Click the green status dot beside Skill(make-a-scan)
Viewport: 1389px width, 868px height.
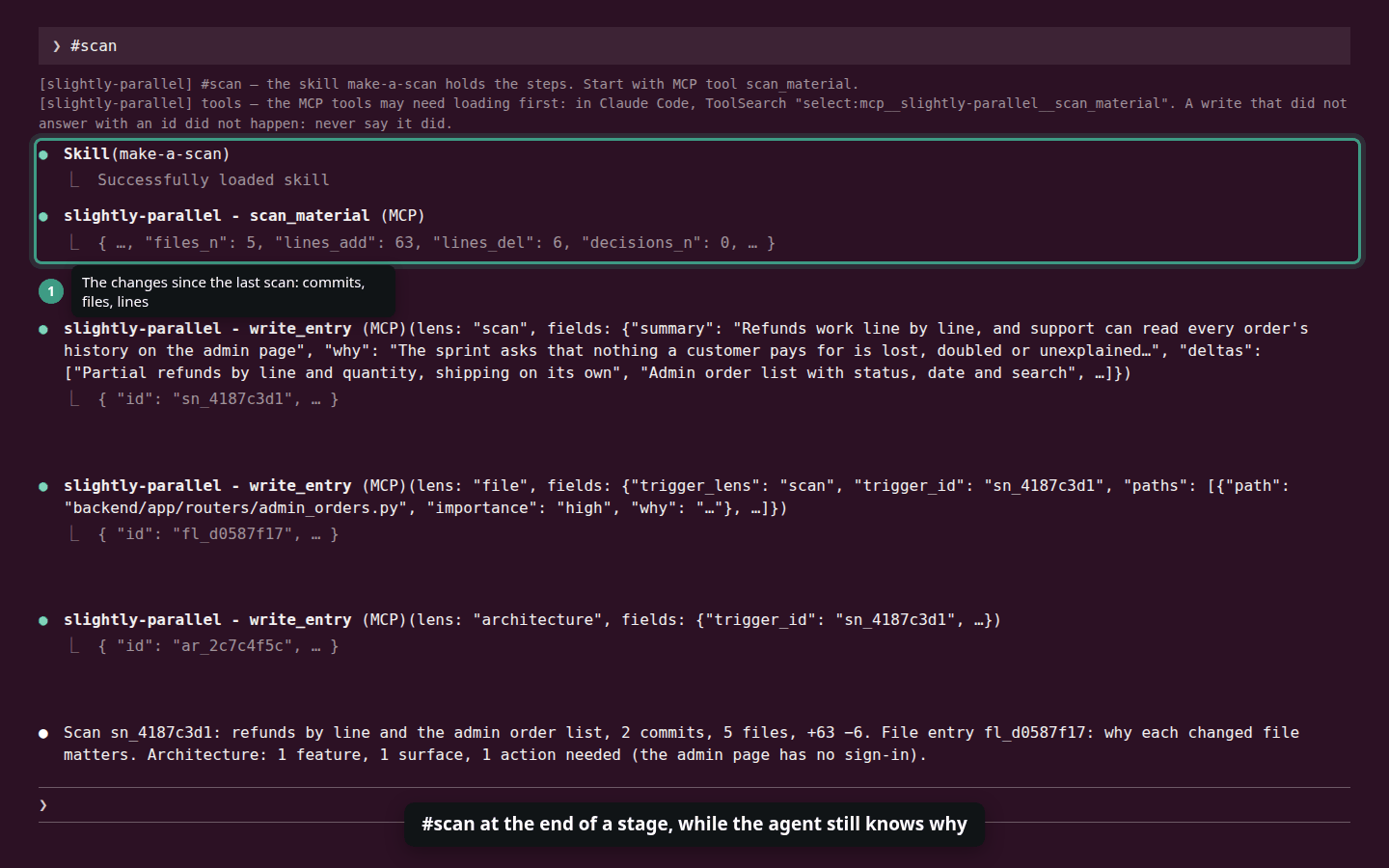coord(43,154)
